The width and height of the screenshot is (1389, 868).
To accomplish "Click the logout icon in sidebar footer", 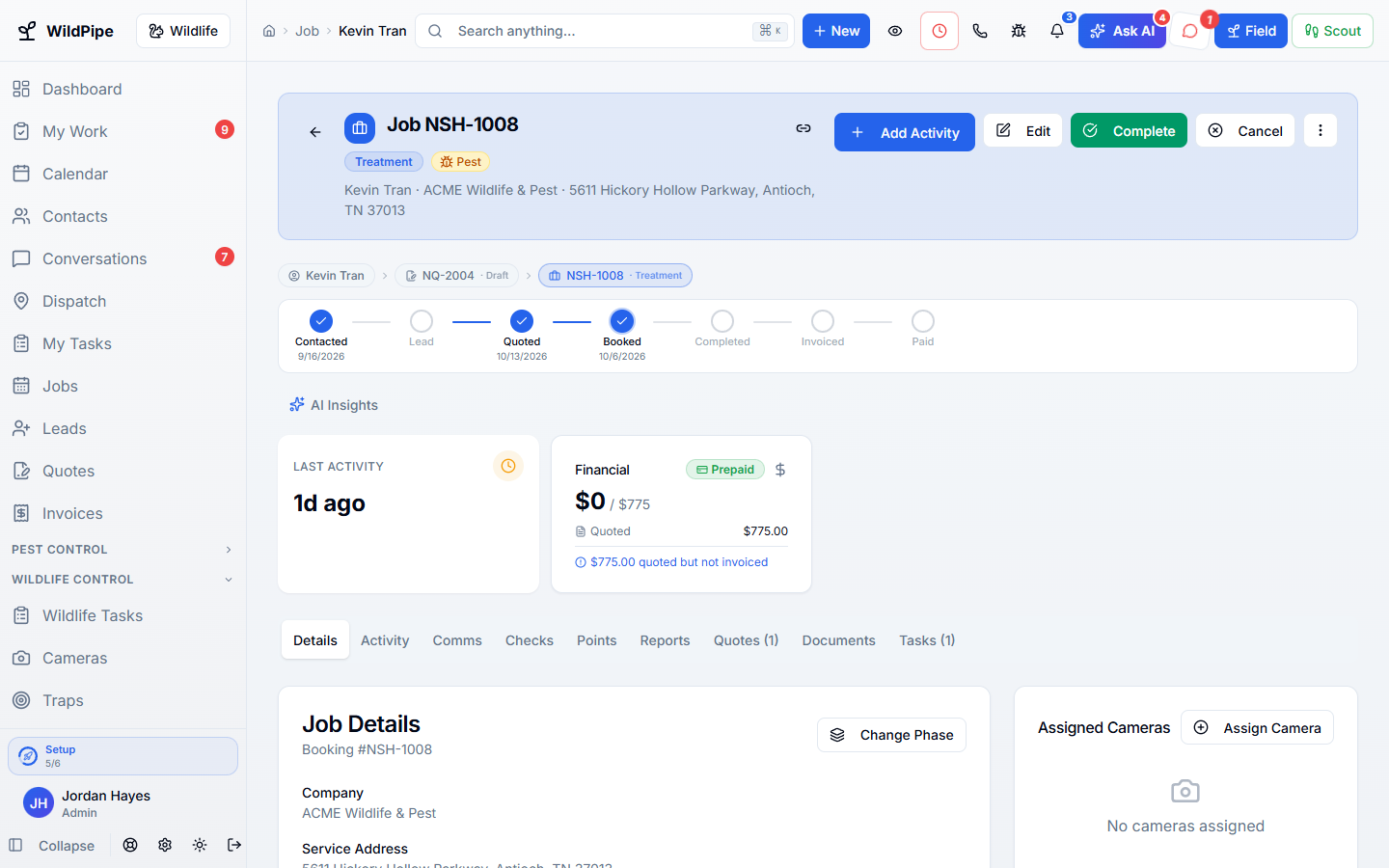I will [234, 845].
